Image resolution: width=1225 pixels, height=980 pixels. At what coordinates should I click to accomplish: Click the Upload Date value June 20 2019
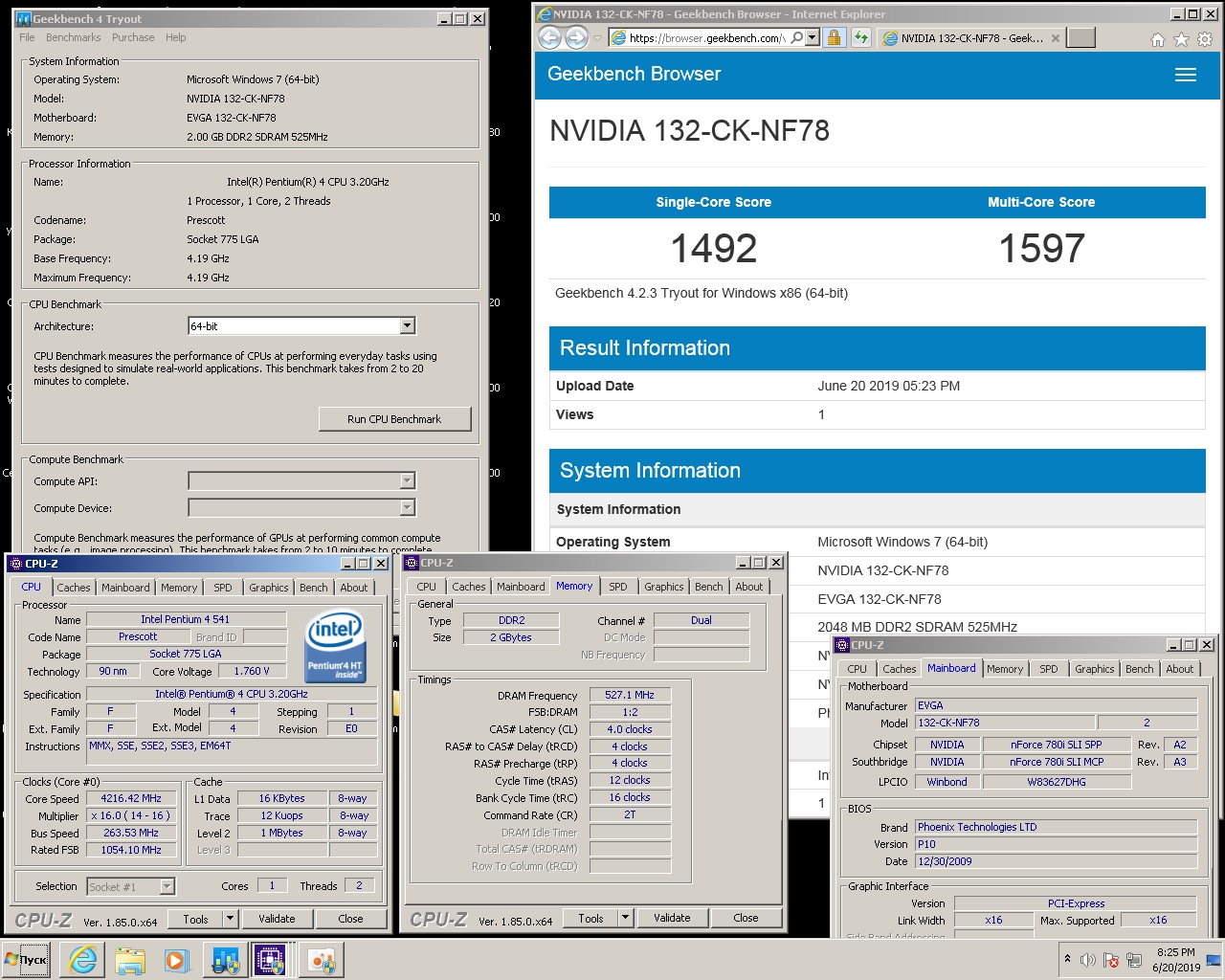[888, 386]
